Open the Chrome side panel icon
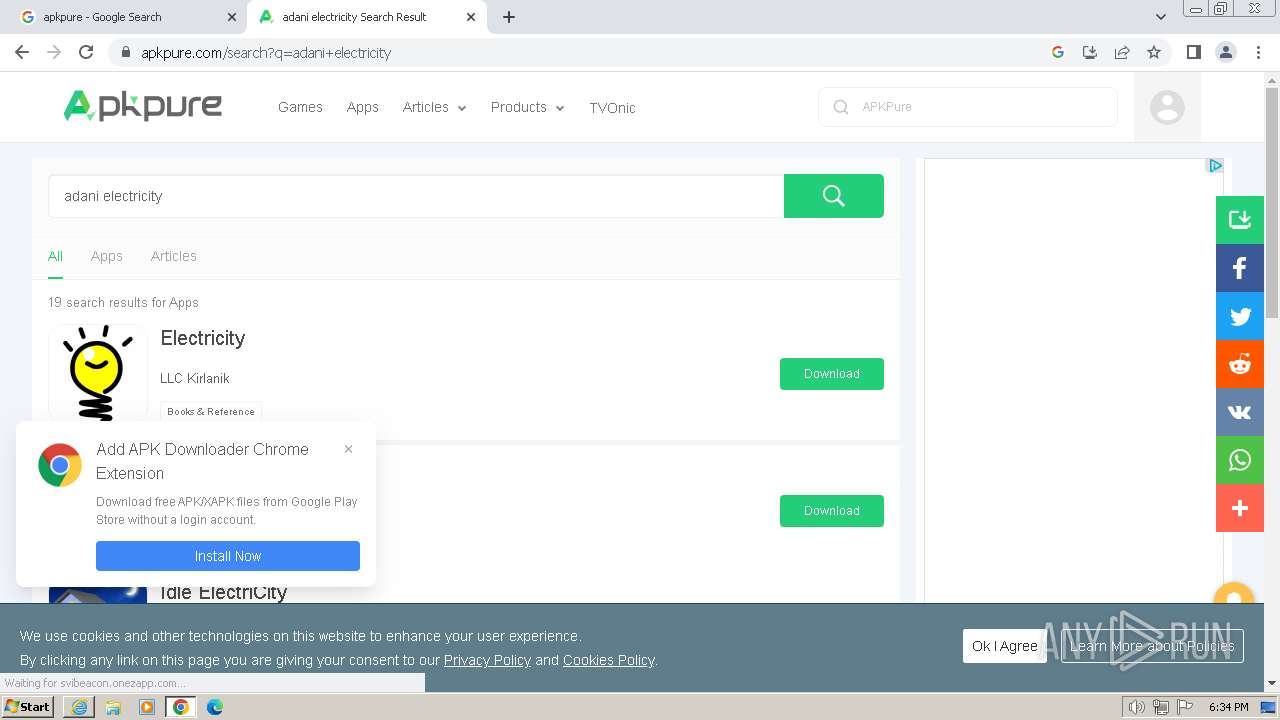The width and height of the screenshot is (1280, 720). 1193,52
